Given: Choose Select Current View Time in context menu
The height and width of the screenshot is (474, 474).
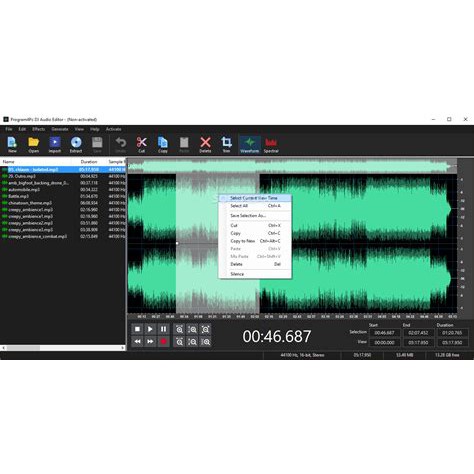Looking at the screenshot, I should (x=255, y=198).
